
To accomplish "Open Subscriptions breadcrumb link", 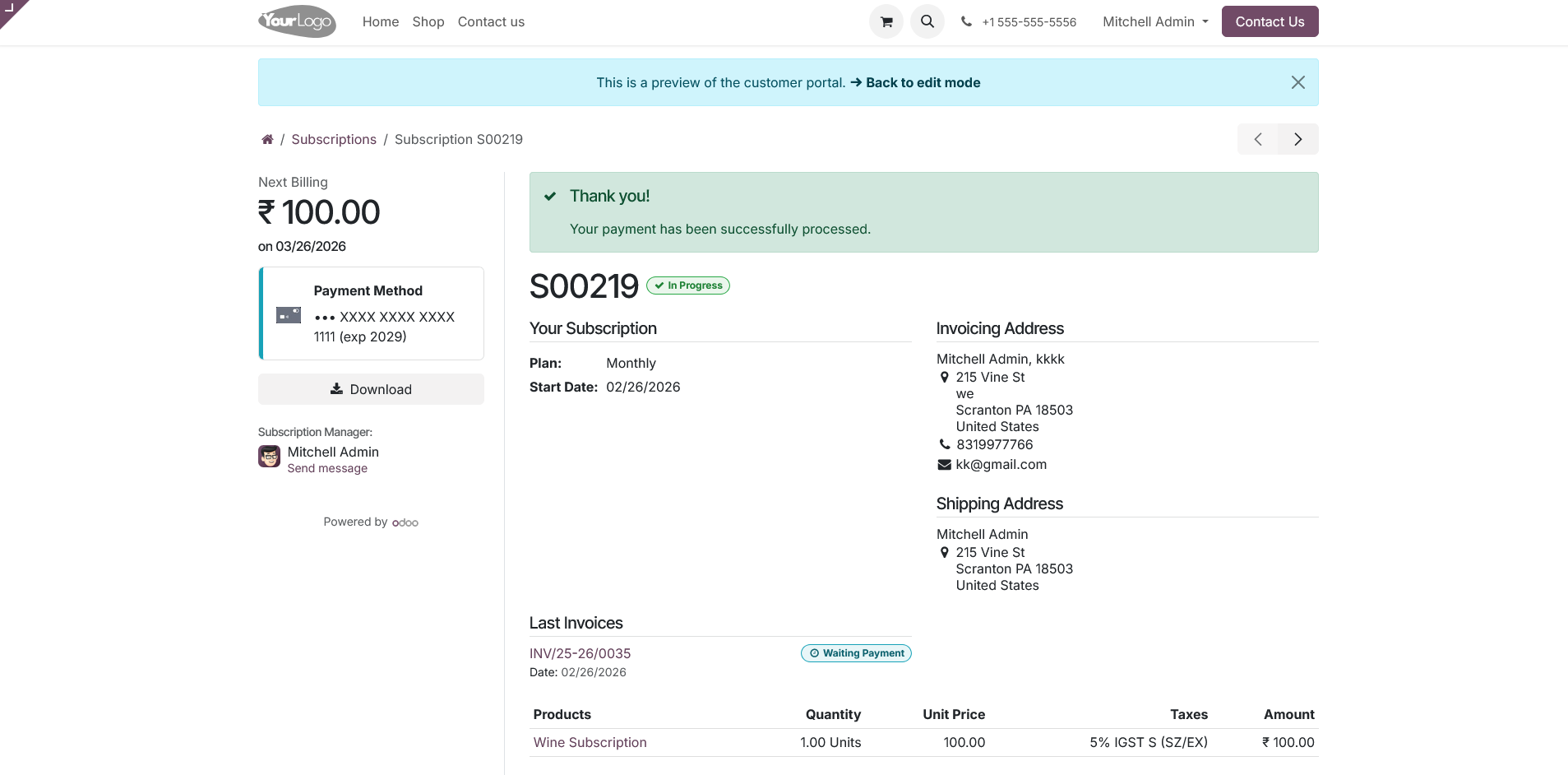I will [334, 139].
